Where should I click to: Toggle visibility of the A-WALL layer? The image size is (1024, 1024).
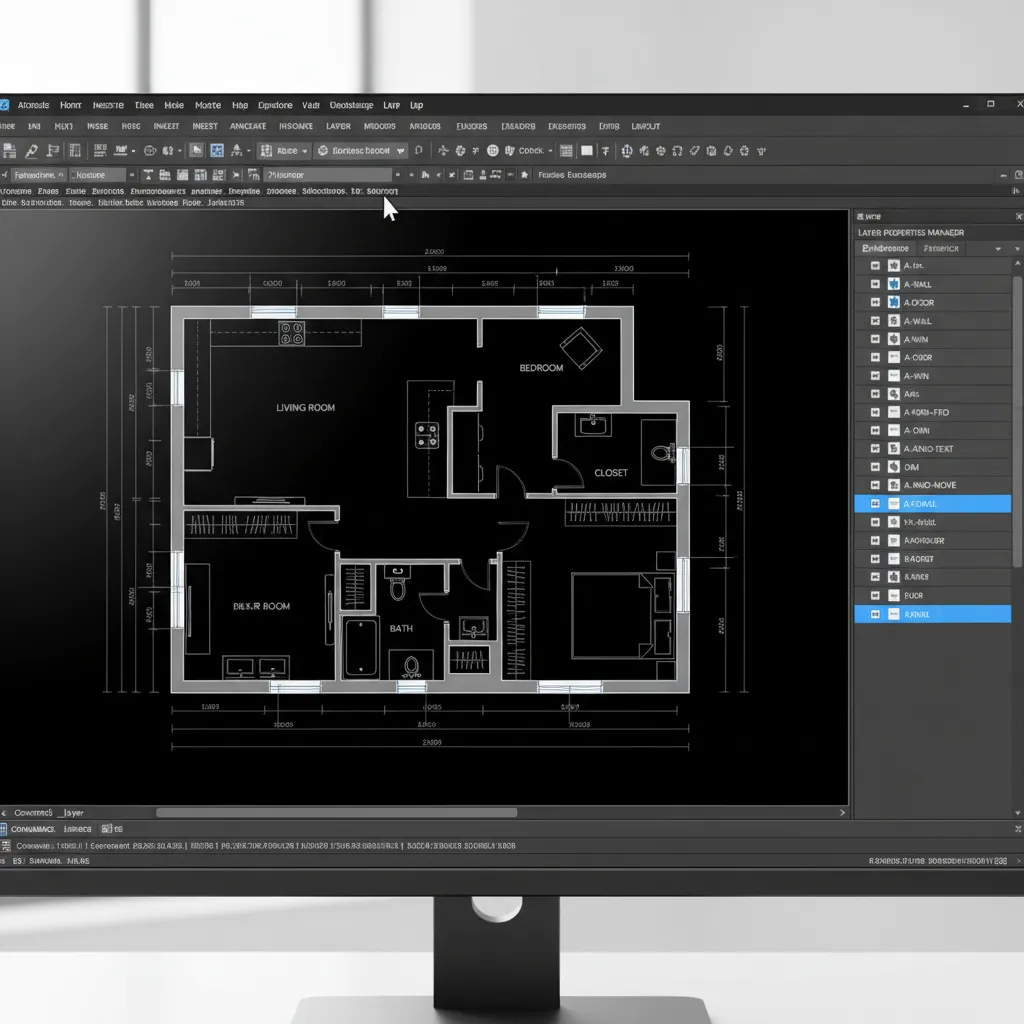tap(875, 284)
